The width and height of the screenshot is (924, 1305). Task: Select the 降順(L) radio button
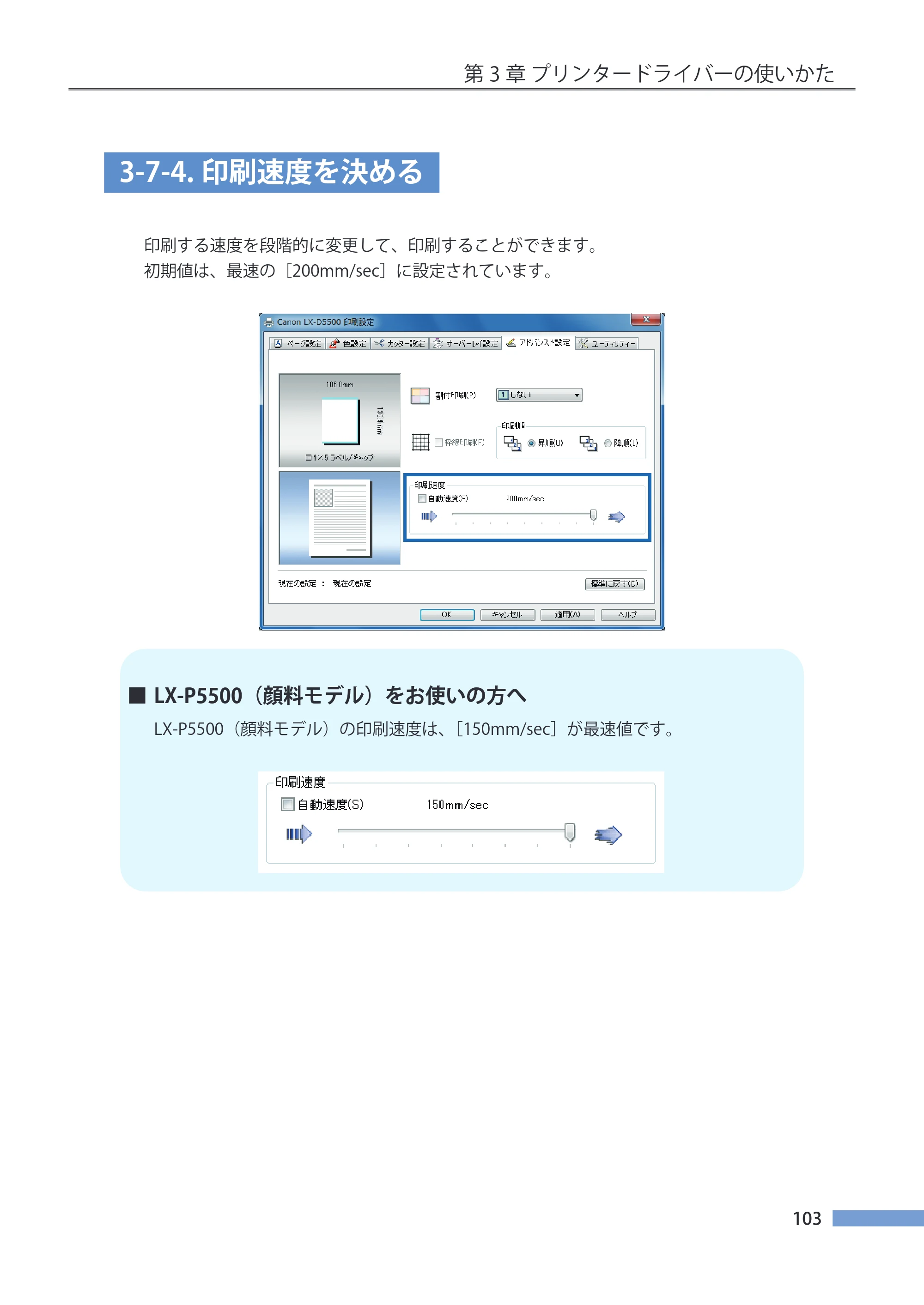tap(608, 443)
